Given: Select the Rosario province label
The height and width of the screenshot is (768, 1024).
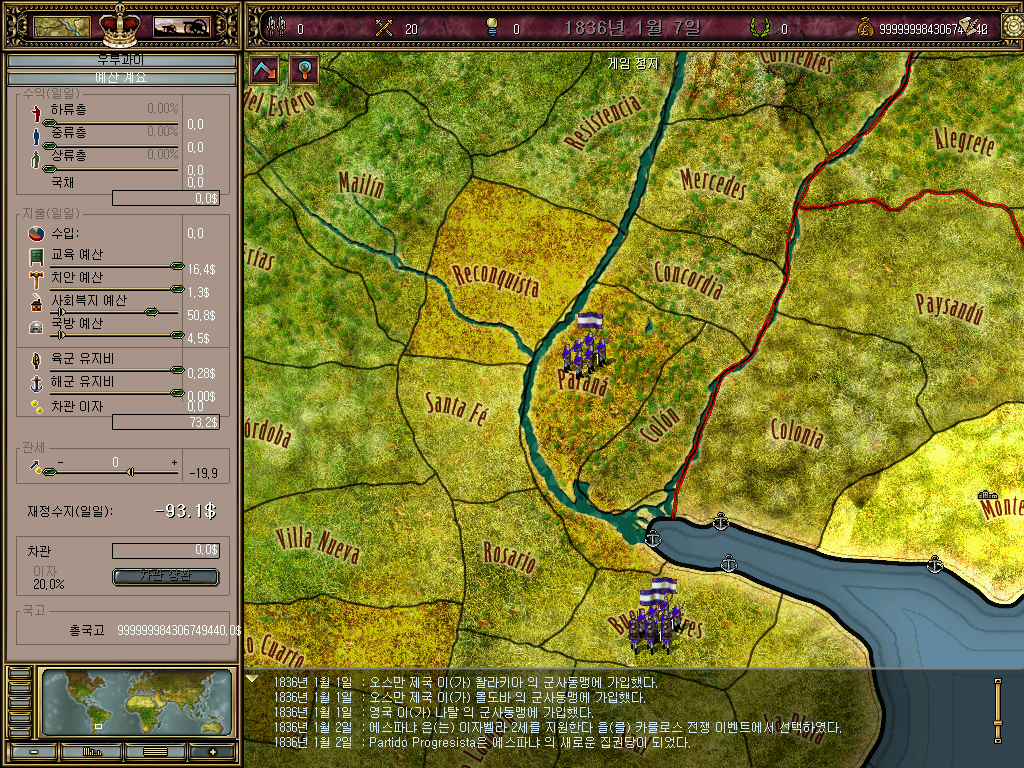Looking at the screenshot, I should coord(509,556).
